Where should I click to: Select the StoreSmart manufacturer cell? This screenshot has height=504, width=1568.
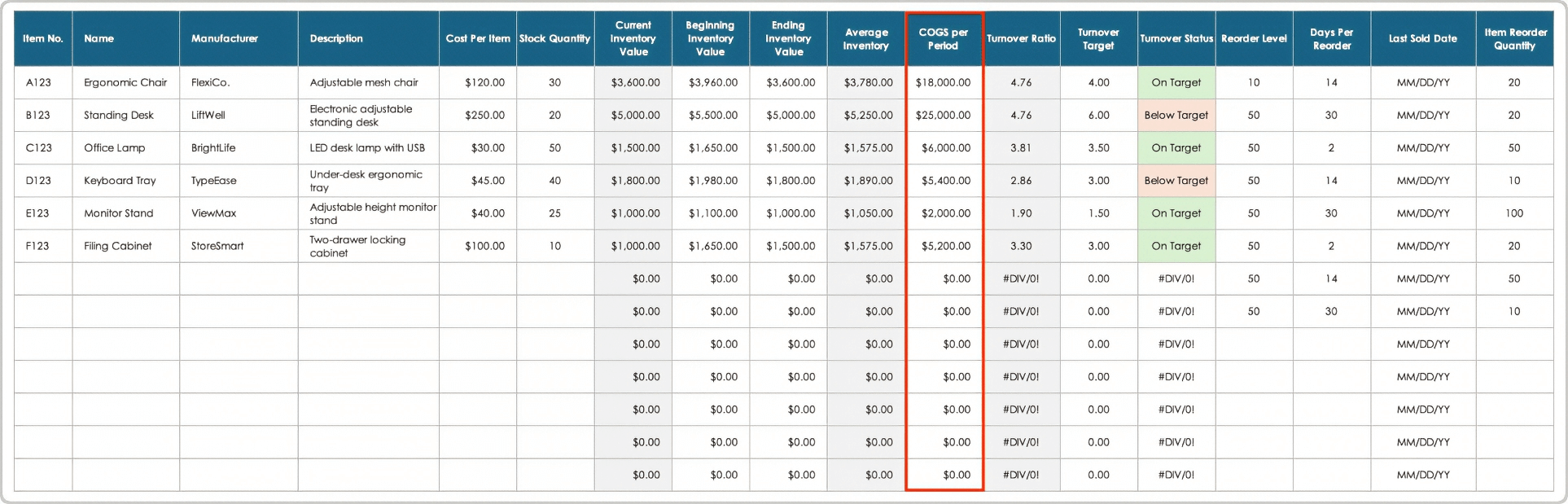pyautogui.click(x=217, y=246)
